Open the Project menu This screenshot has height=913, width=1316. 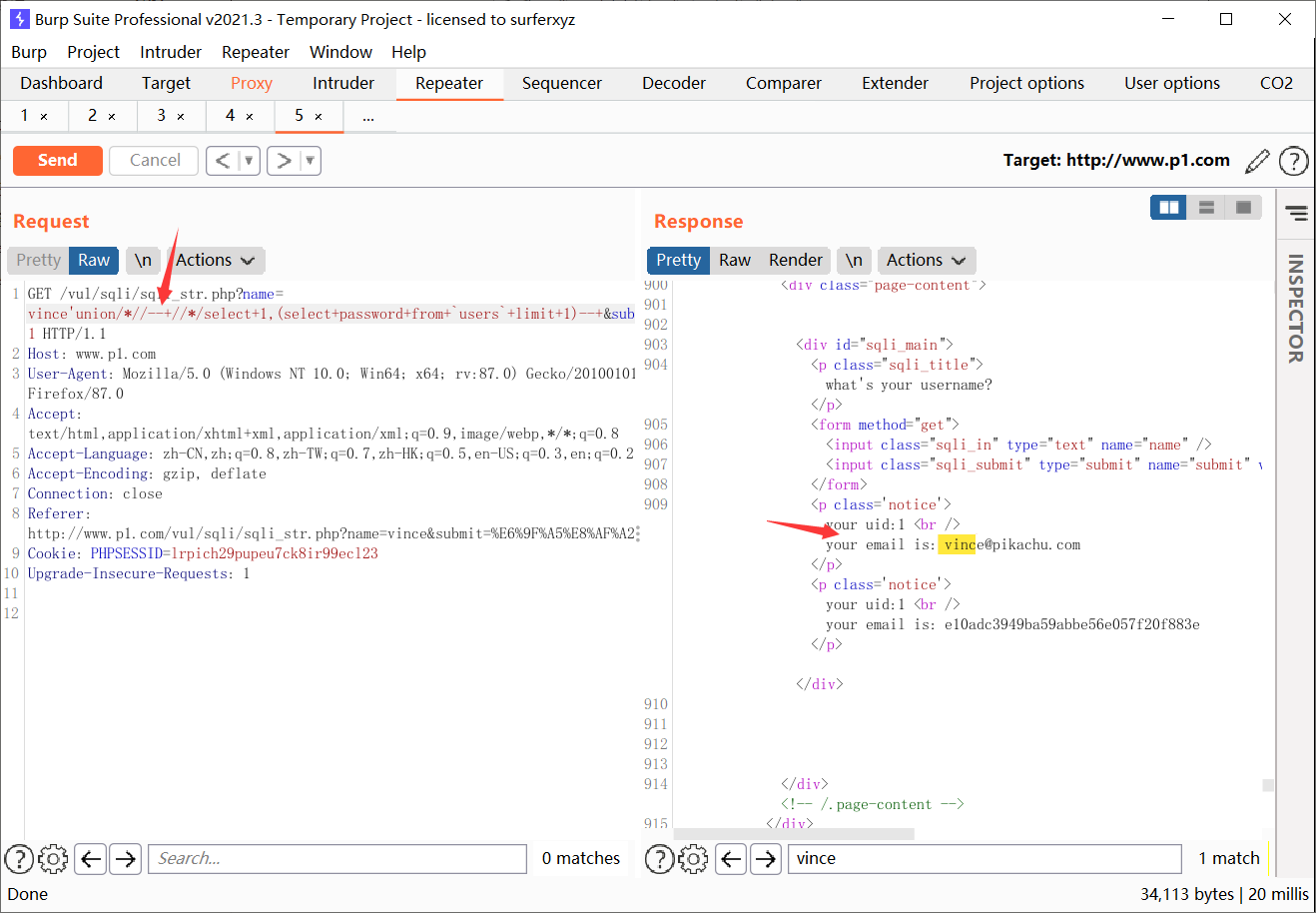pyautogui.click(x=93, y=52)
